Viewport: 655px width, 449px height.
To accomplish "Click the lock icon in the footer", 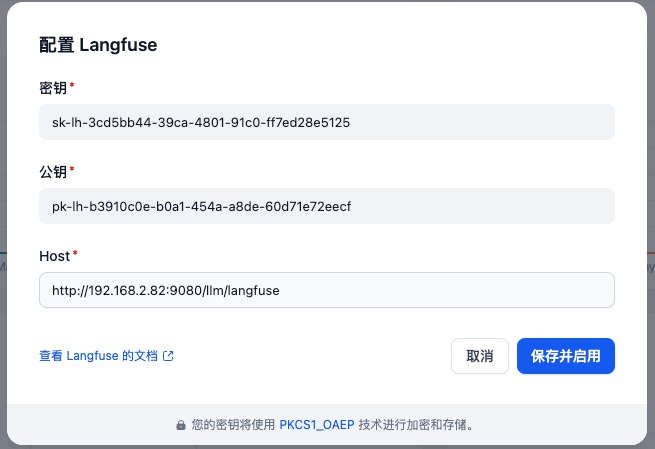I will (x=181, y=425).
